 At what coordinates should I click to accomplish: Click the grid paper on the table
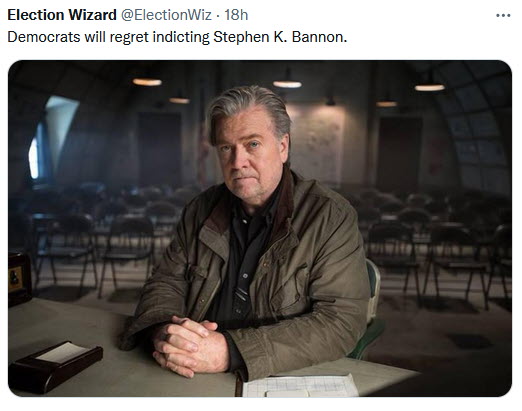tap(300, 386)
